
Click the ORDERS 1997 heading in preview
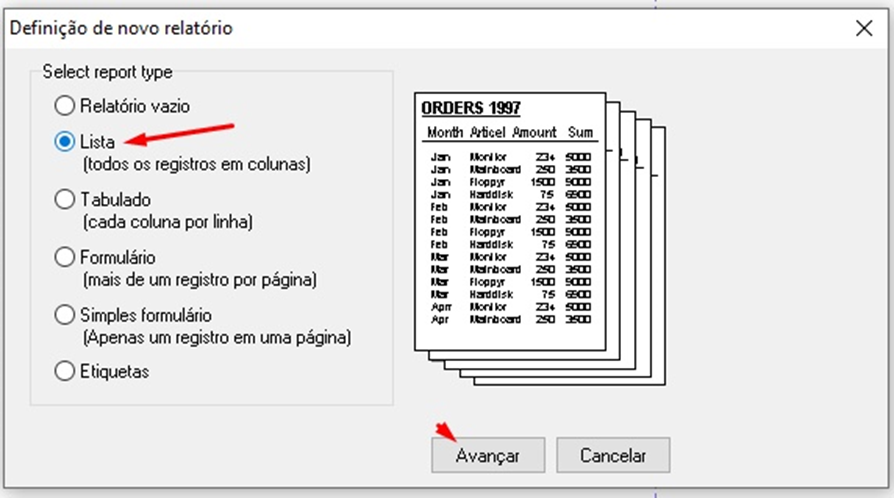471,108
